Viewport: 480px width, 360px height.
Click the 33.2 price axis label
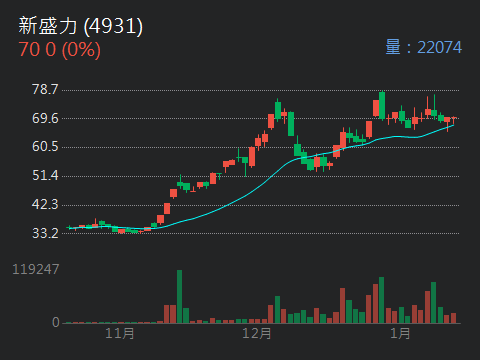[x=45, y=233]
